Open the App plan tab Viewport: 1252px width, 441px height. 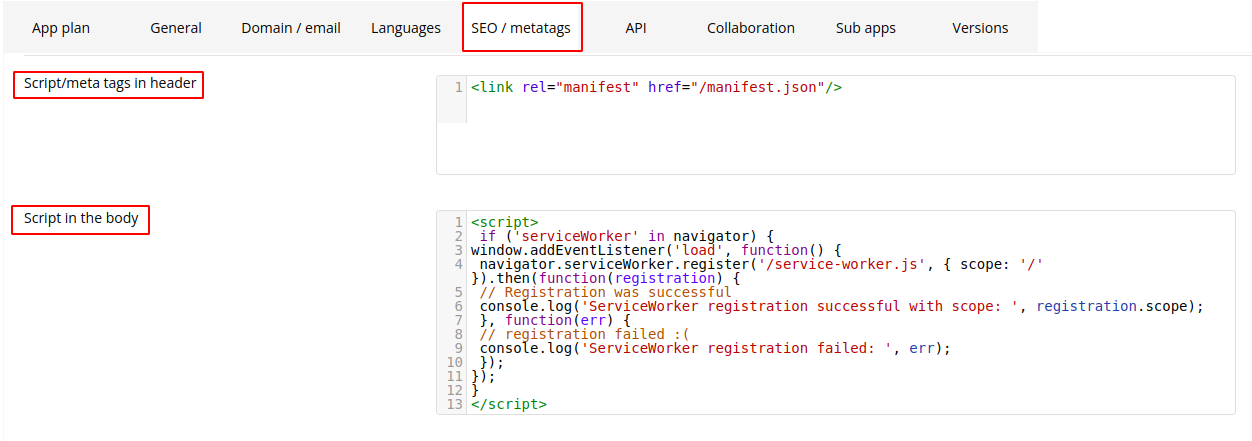[61, 28]
